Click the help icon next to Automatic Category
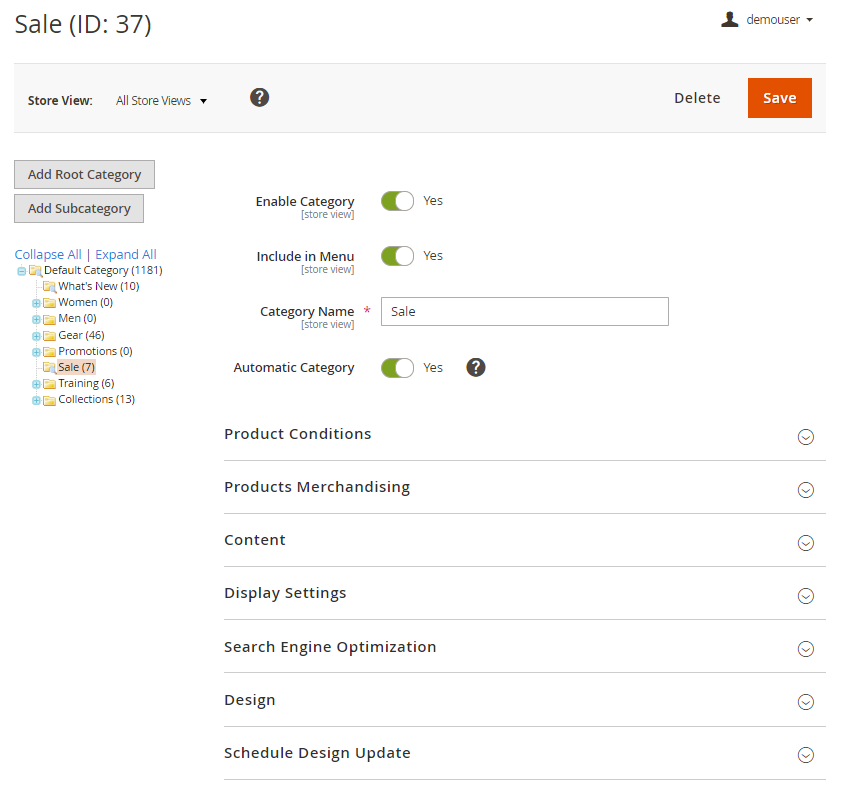849x795 pixels. coord(476,367)
